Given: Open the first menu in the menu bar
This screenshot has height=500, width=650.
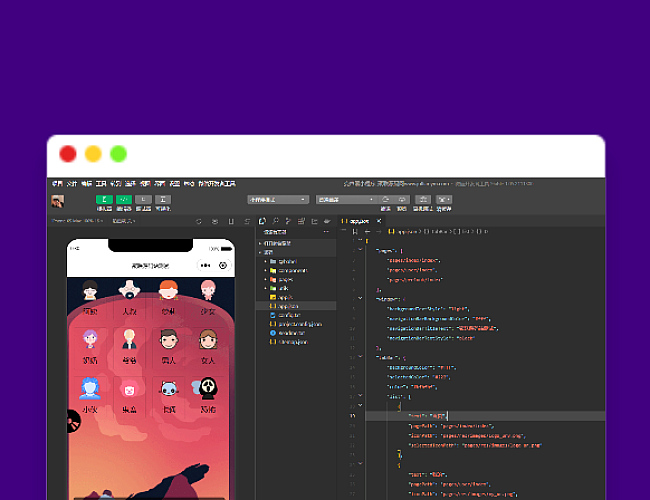Looking at the screenshot, I should [x=57, y=184].
